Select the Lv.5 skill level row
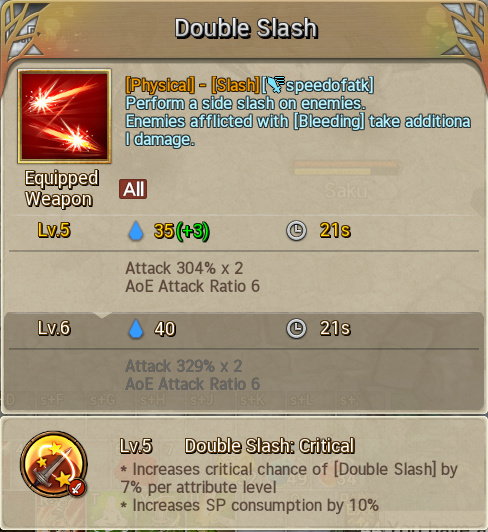This screenshot has width=488, height=532. point(244,231)
